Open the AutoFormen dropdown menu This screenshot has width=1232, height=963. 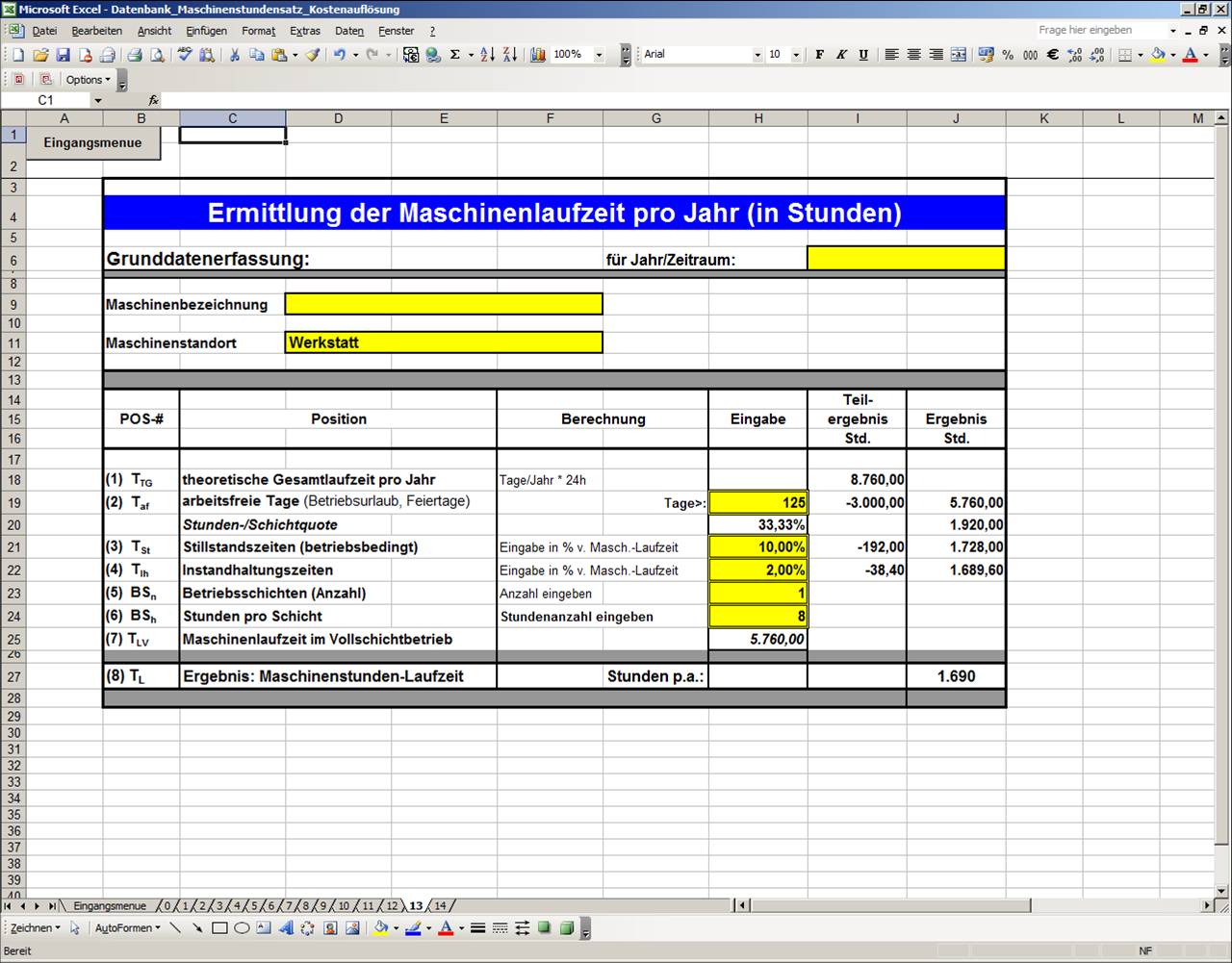coord(128,928)
